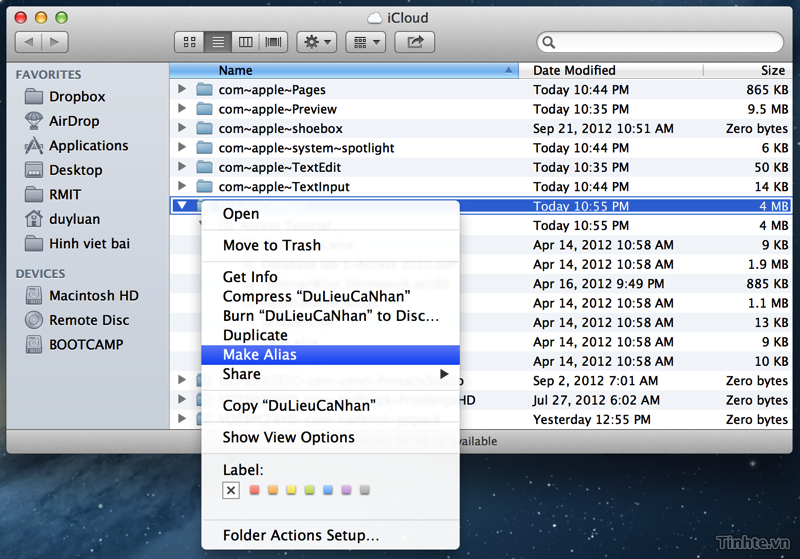The image size is (800, 559).
Task: Open the Share submenu
Action: pyautogui.click(x=331, y=374)
